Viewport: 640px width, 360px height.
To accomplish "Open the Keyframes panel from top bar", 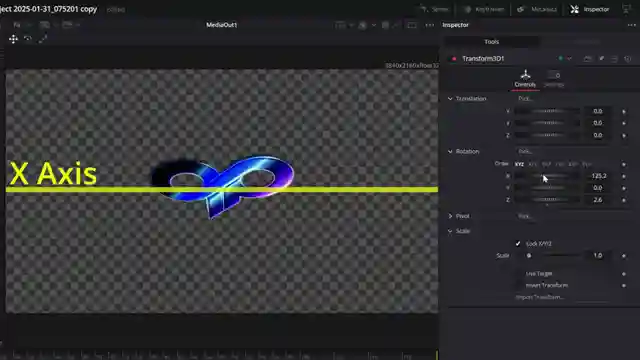I will point(484,9).
